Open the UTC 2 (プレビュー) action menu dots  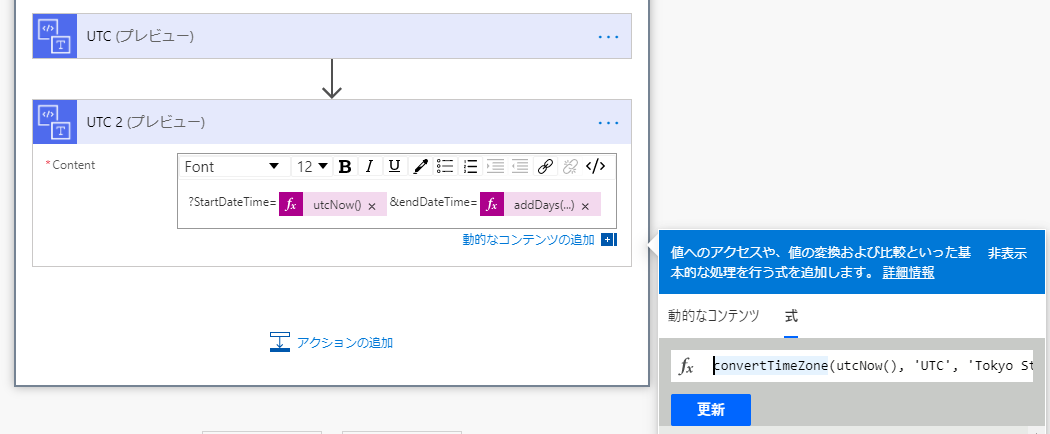click(x=608, y=123)
